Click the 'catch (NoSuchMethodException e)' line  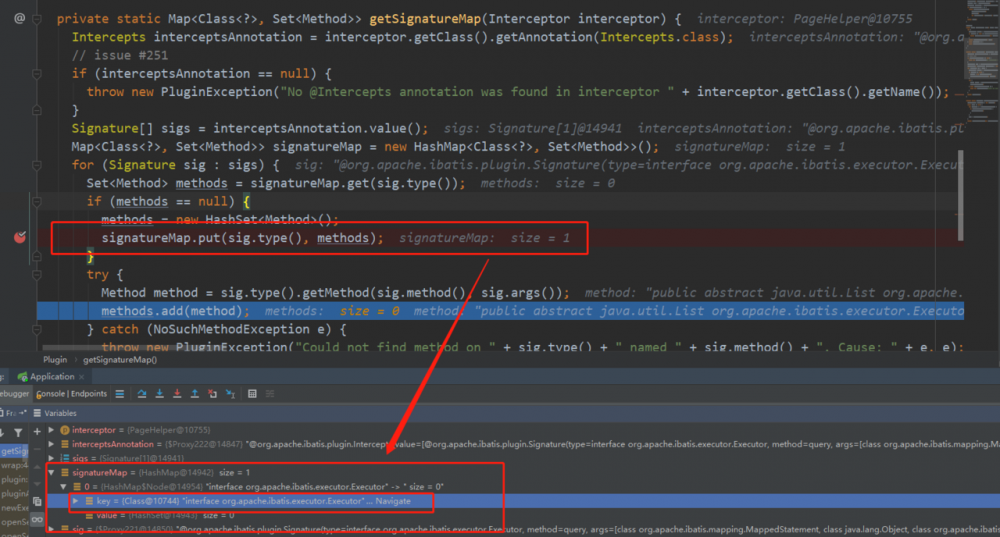217,329
